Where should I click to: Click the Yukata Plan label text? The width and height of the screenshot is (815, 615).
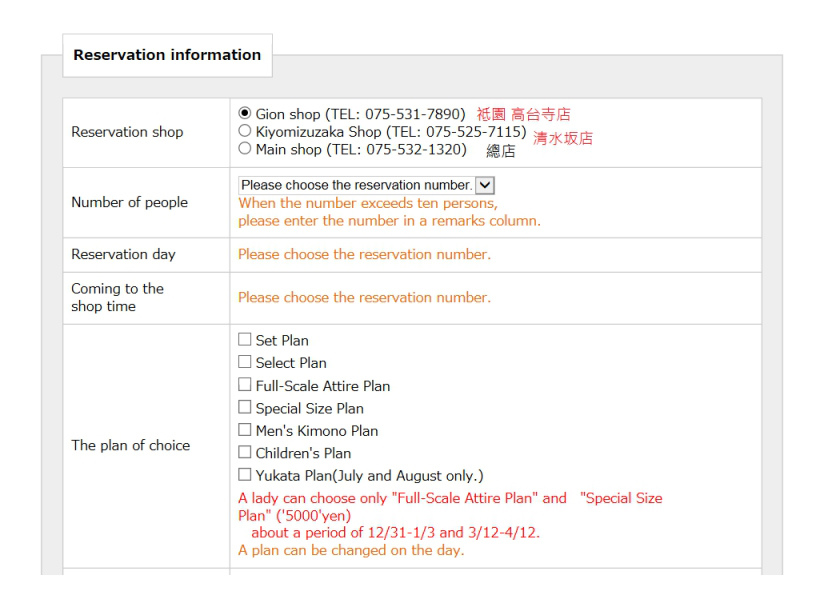click(370, 476)
